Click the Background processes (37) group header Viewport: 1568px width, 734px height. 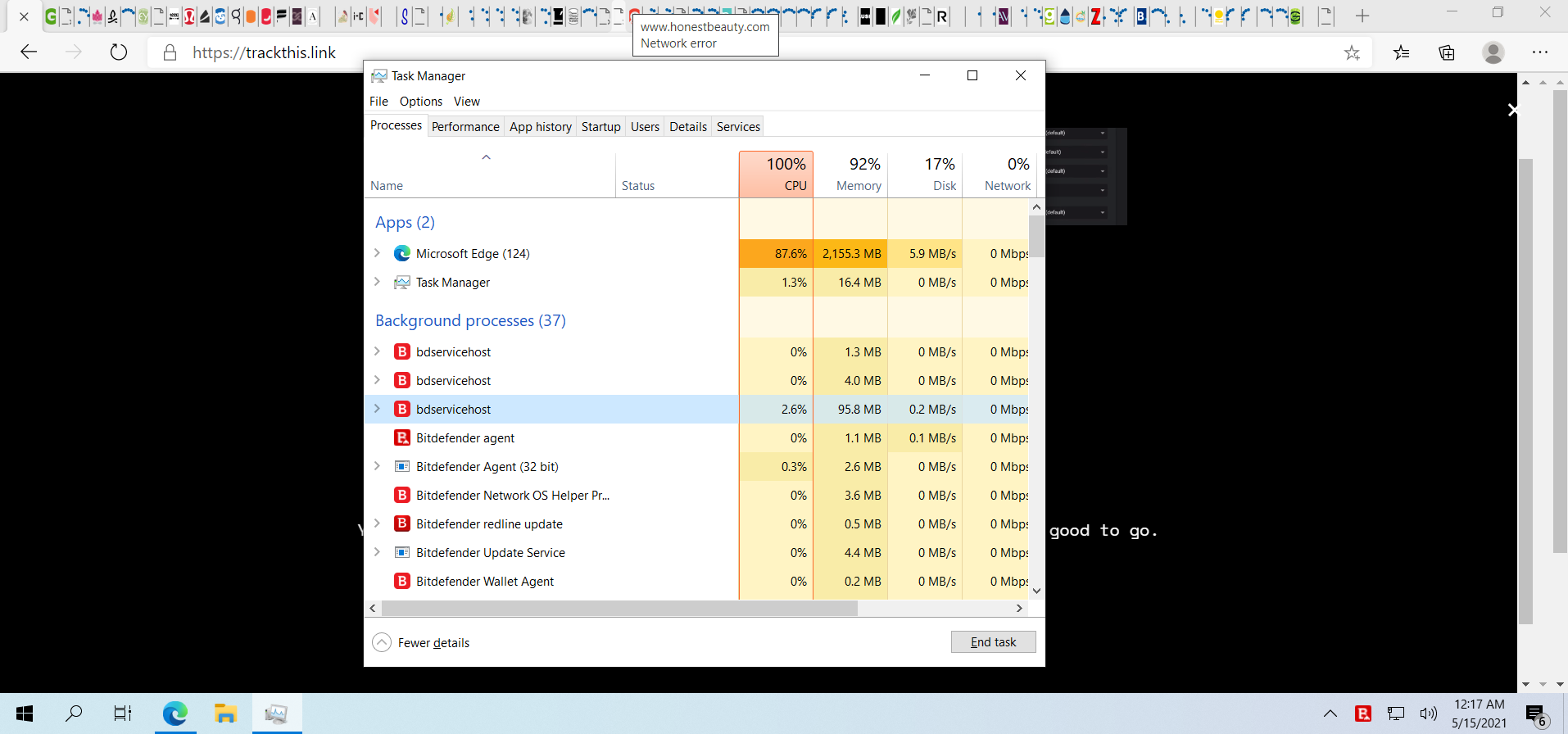tap(470, 320)
